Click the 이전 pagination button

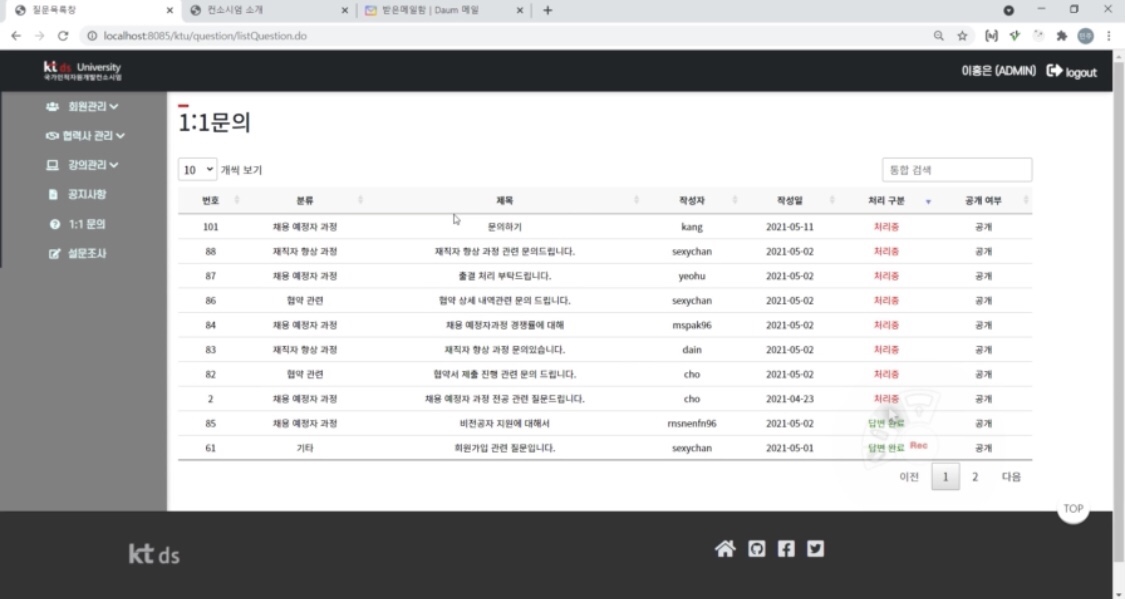[x=909, y=477]
